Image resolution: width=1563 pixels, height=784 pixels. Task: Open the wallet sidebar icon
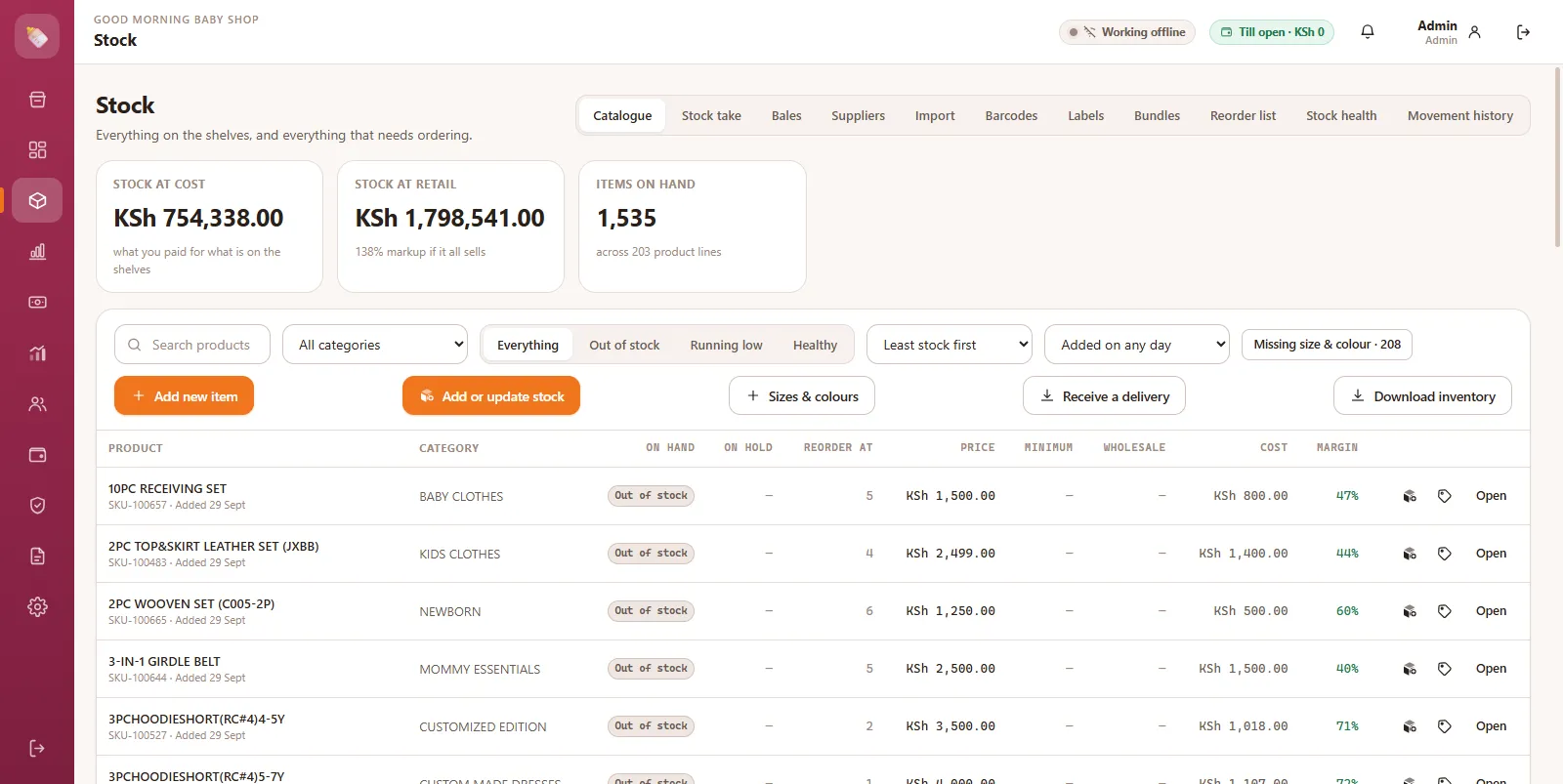pyautogui.click(x=37, y=455)
